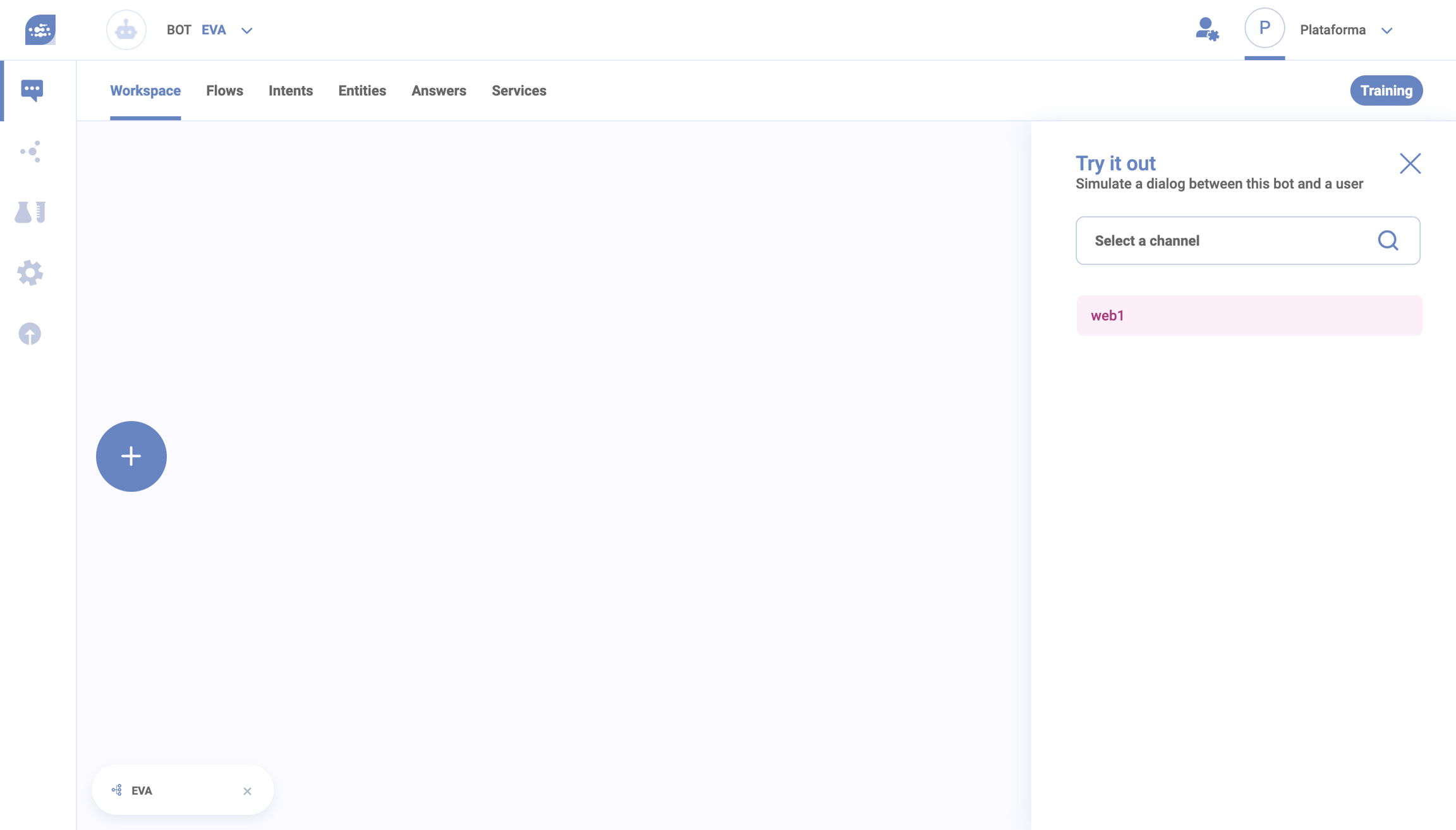Open the Entities tab

[x=361, y=90]
